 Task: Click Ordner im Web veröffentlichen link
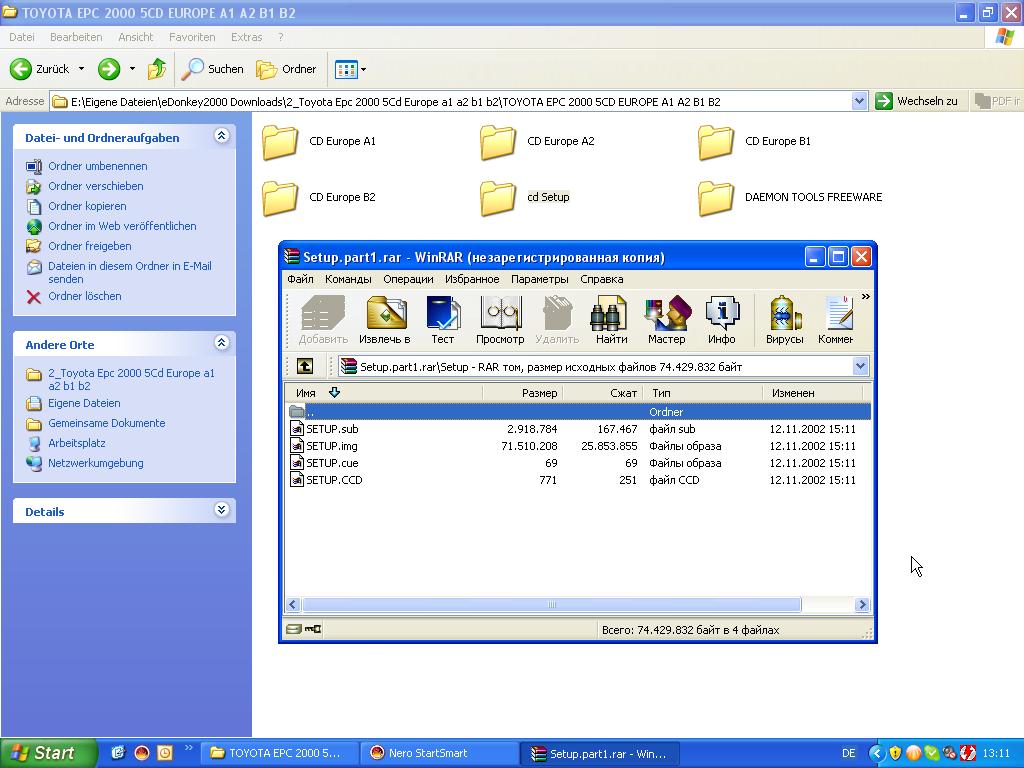[122, 226]
